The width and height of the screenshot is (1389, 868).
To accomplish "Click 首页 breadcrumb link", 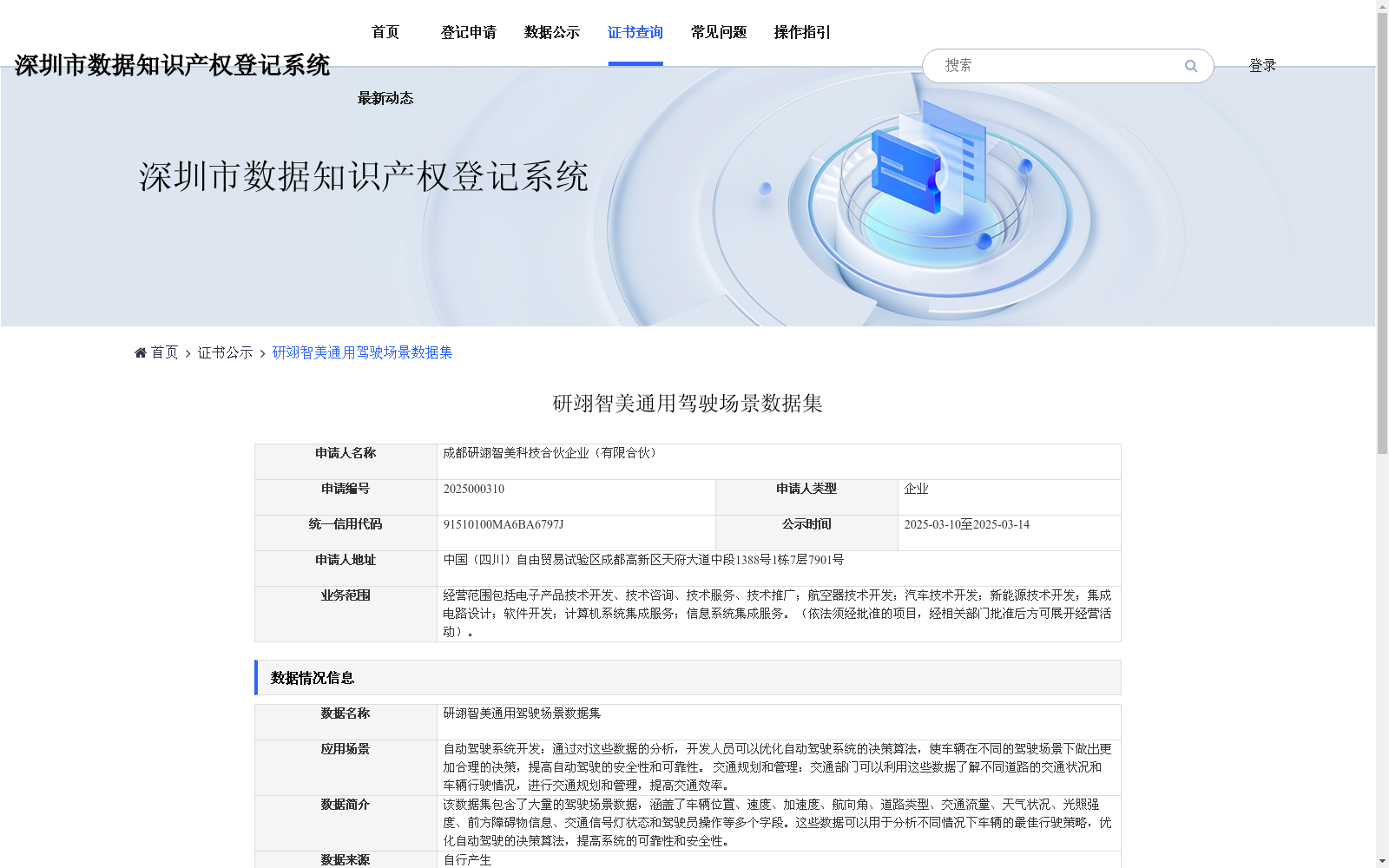I will 164,352.
